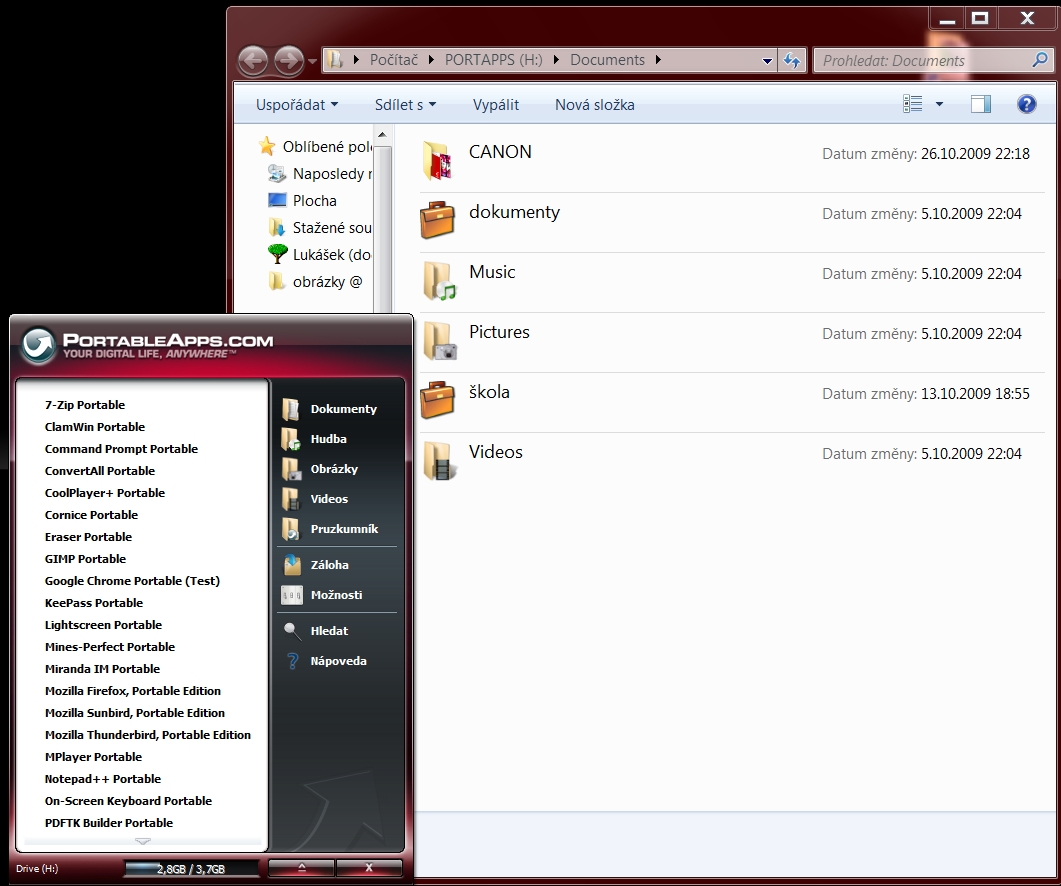
Task: Launch GIMP Portable
Action: (85, 559)
